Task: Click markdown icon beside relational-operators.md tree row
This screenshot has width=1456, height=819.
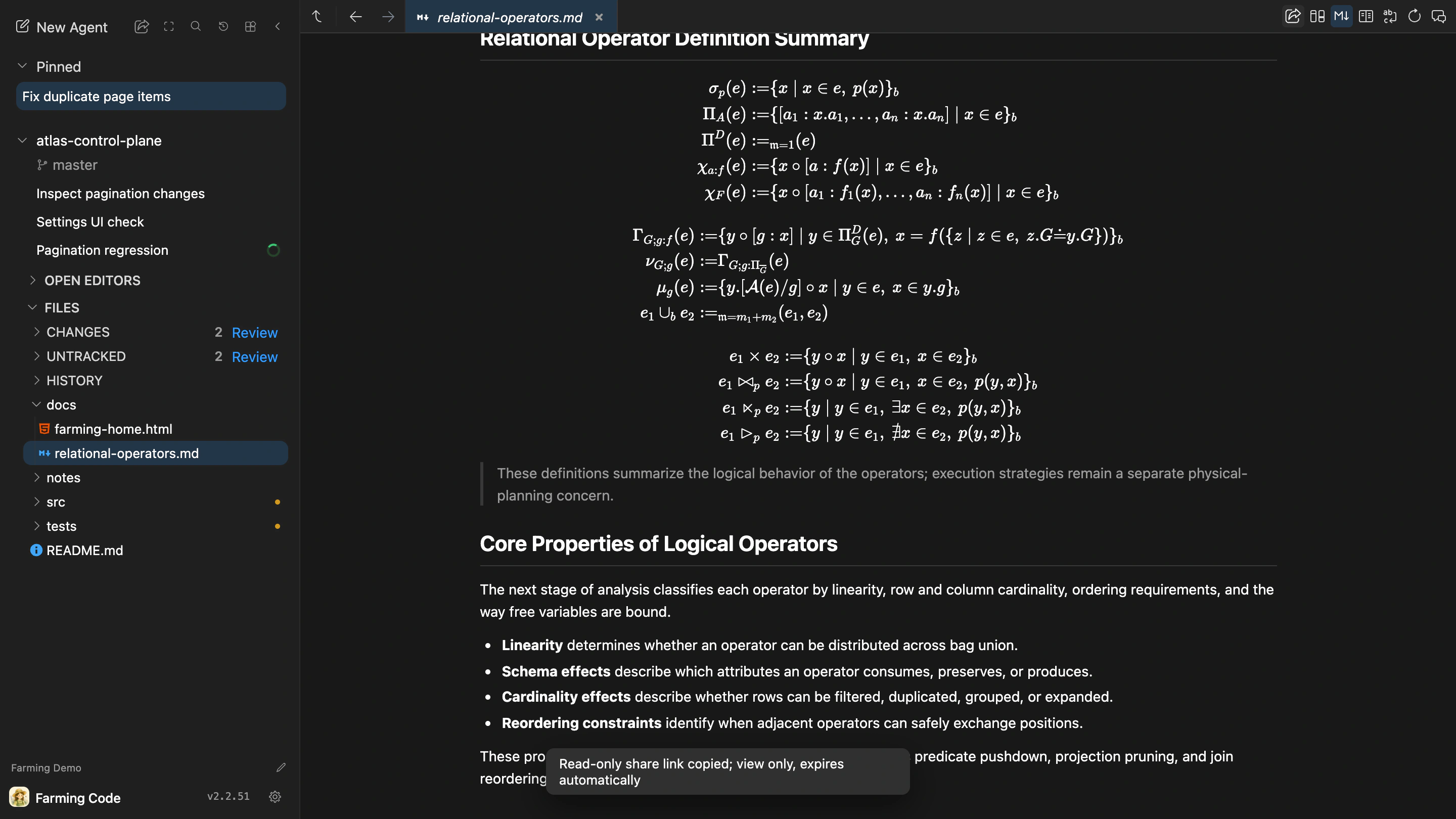Action: coord(44,453)
